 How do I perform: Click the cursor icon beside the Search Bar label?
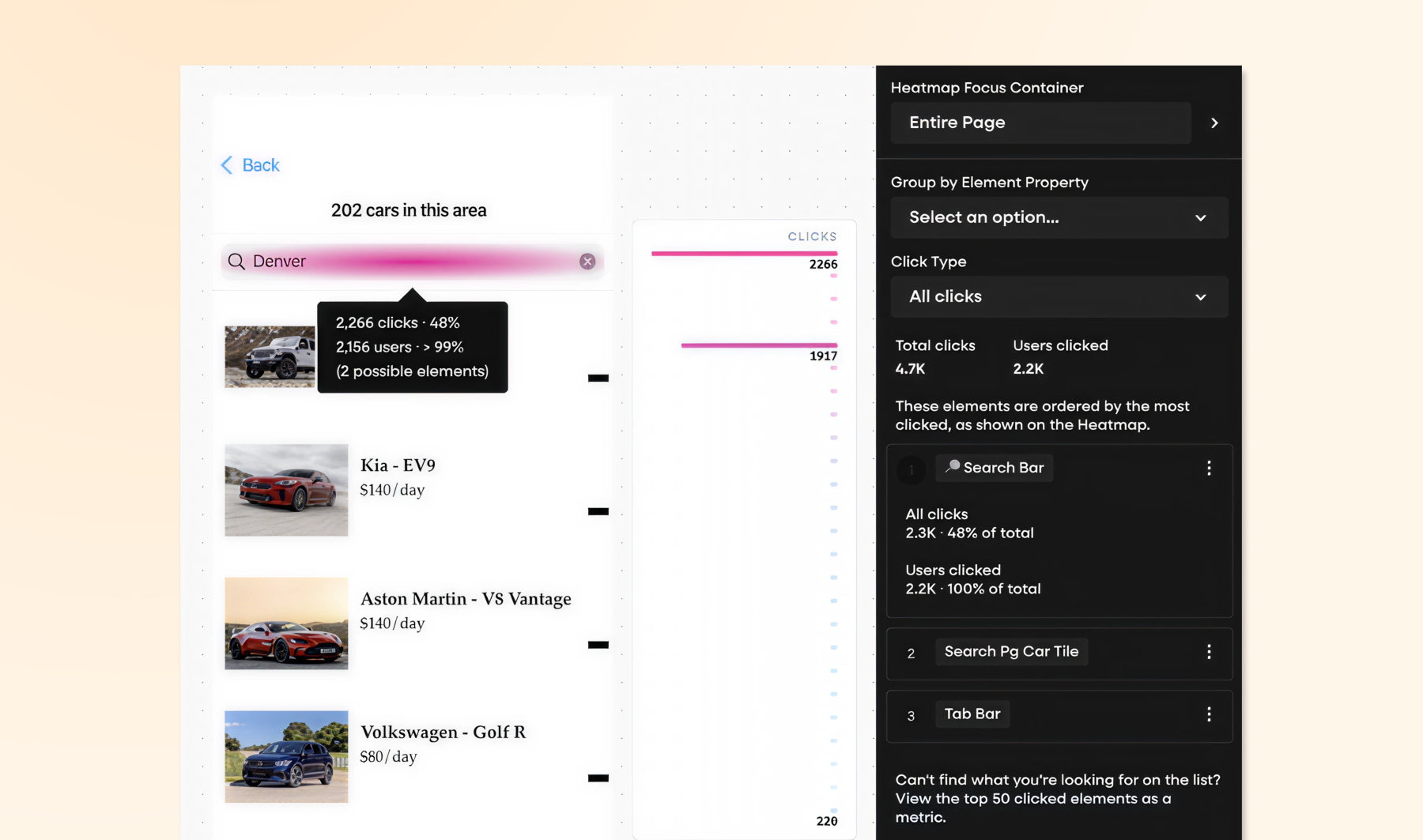pos(952,467)
